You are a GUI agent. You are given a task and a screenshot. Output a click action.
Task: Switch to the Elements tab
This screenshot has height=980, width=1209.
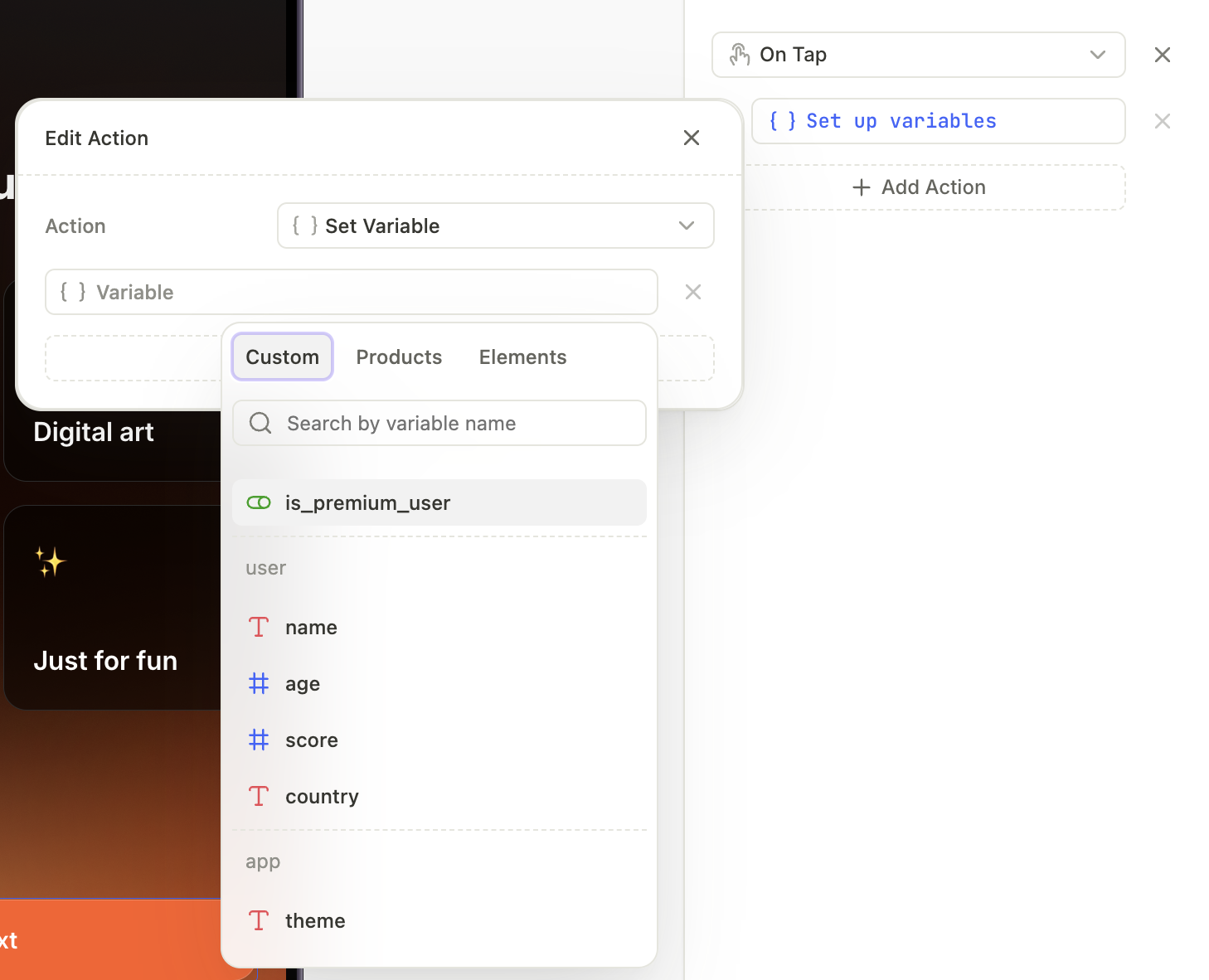(523, 357)
